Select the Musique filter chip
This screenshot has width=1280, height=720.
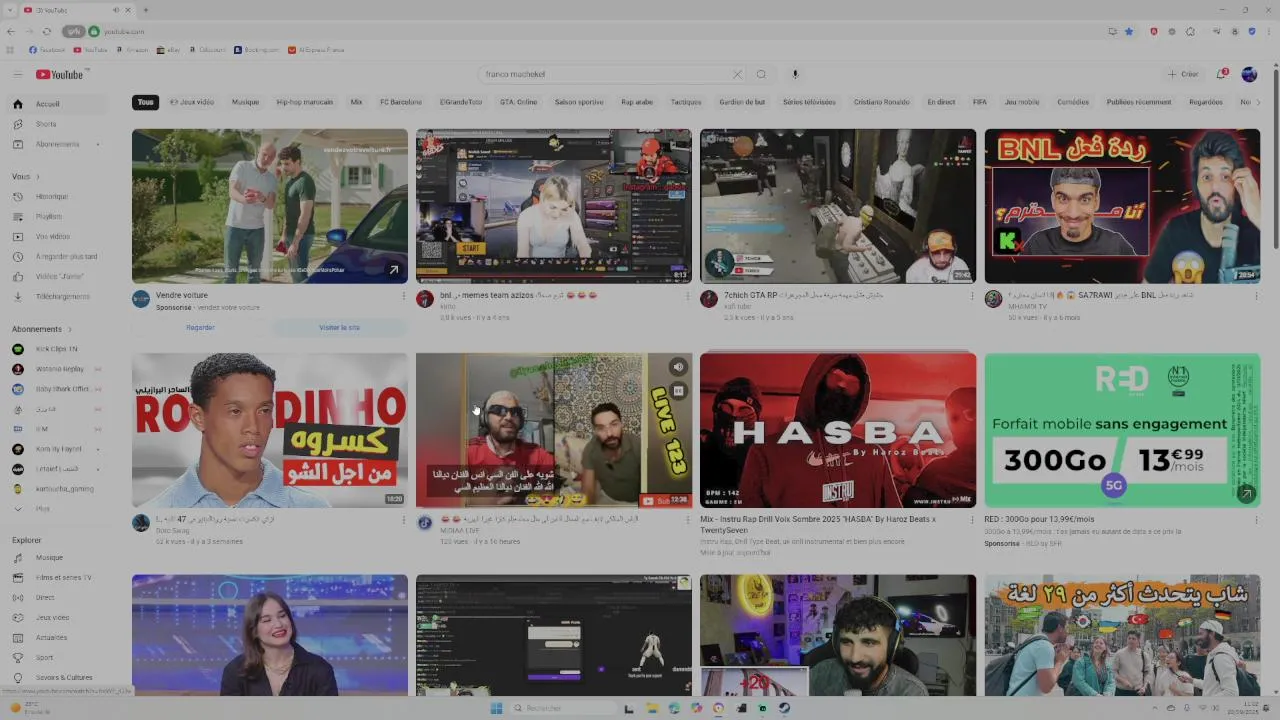pyautogui.click(x=245, y=102)
